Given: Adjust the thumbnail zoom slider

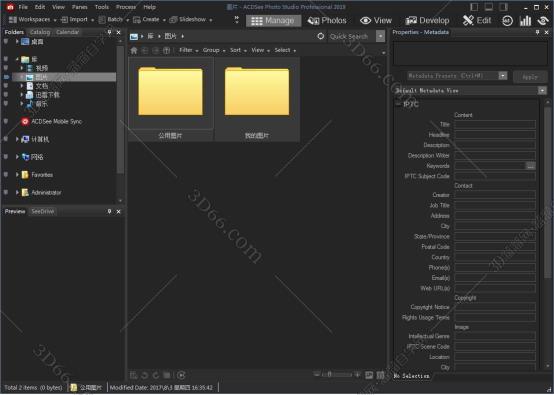Looking at the screenshot, I should [337, 375].
